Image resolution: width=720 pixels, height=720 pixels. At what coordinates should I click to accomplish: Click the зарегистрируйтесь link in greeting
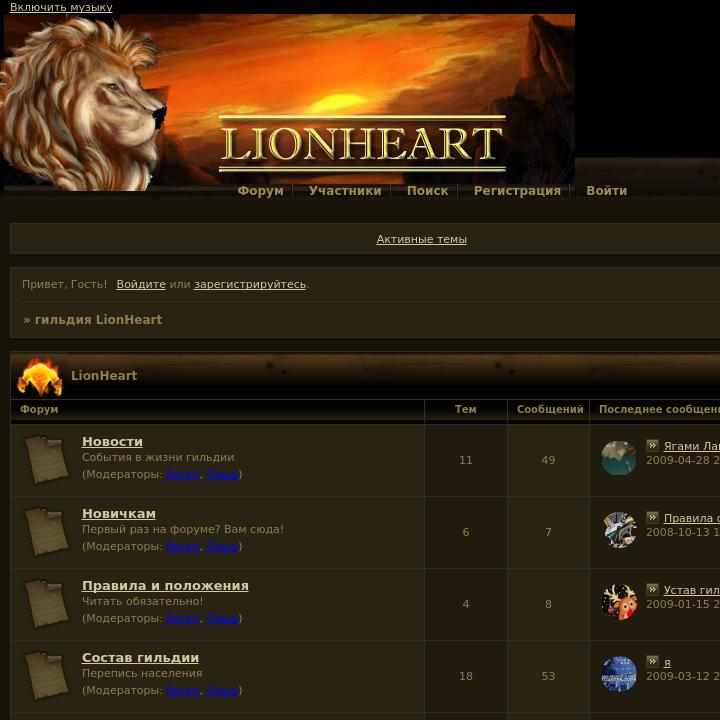point(250,284)
